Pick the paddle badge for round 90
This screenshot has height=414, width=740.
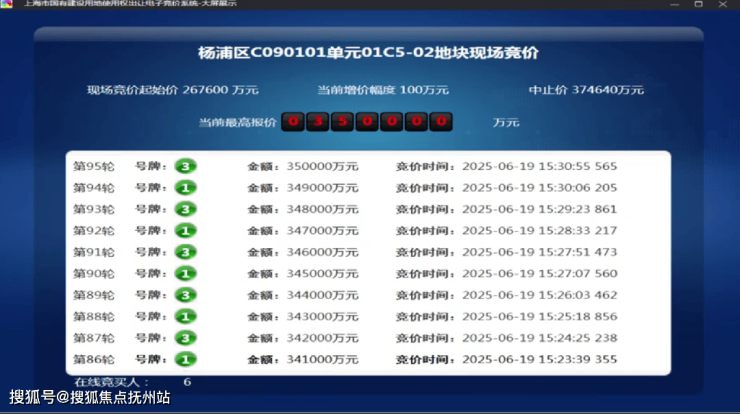(185, 273)
